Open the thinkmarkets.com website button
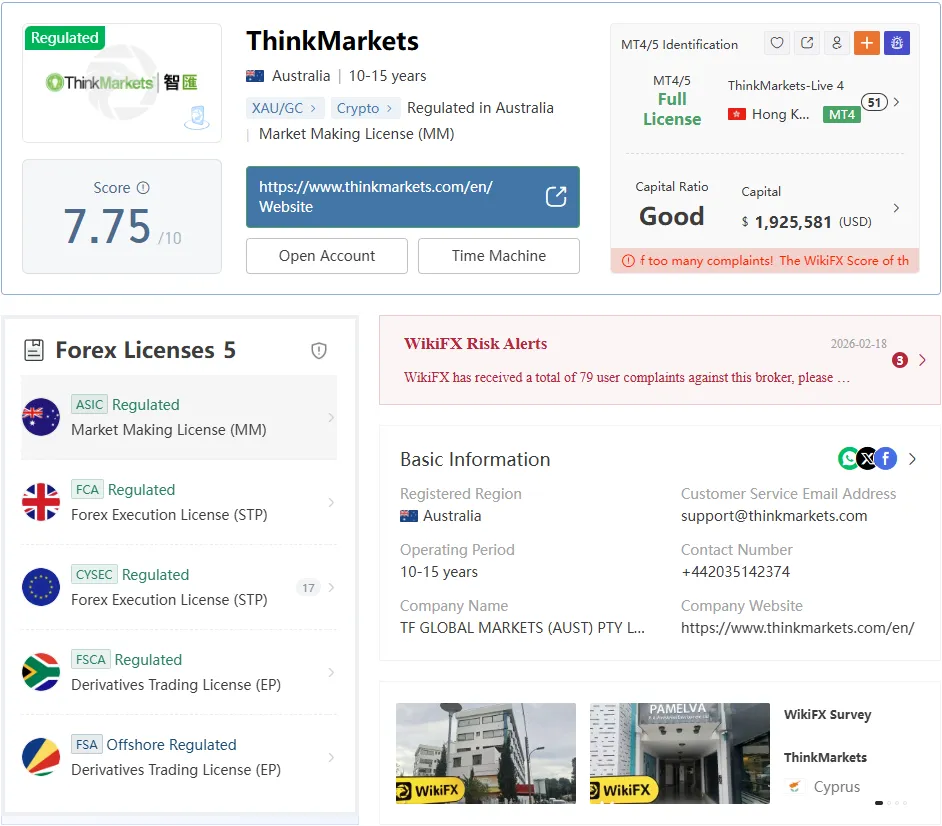The height and width of the screenshot is (826, 942). [413, 197]
